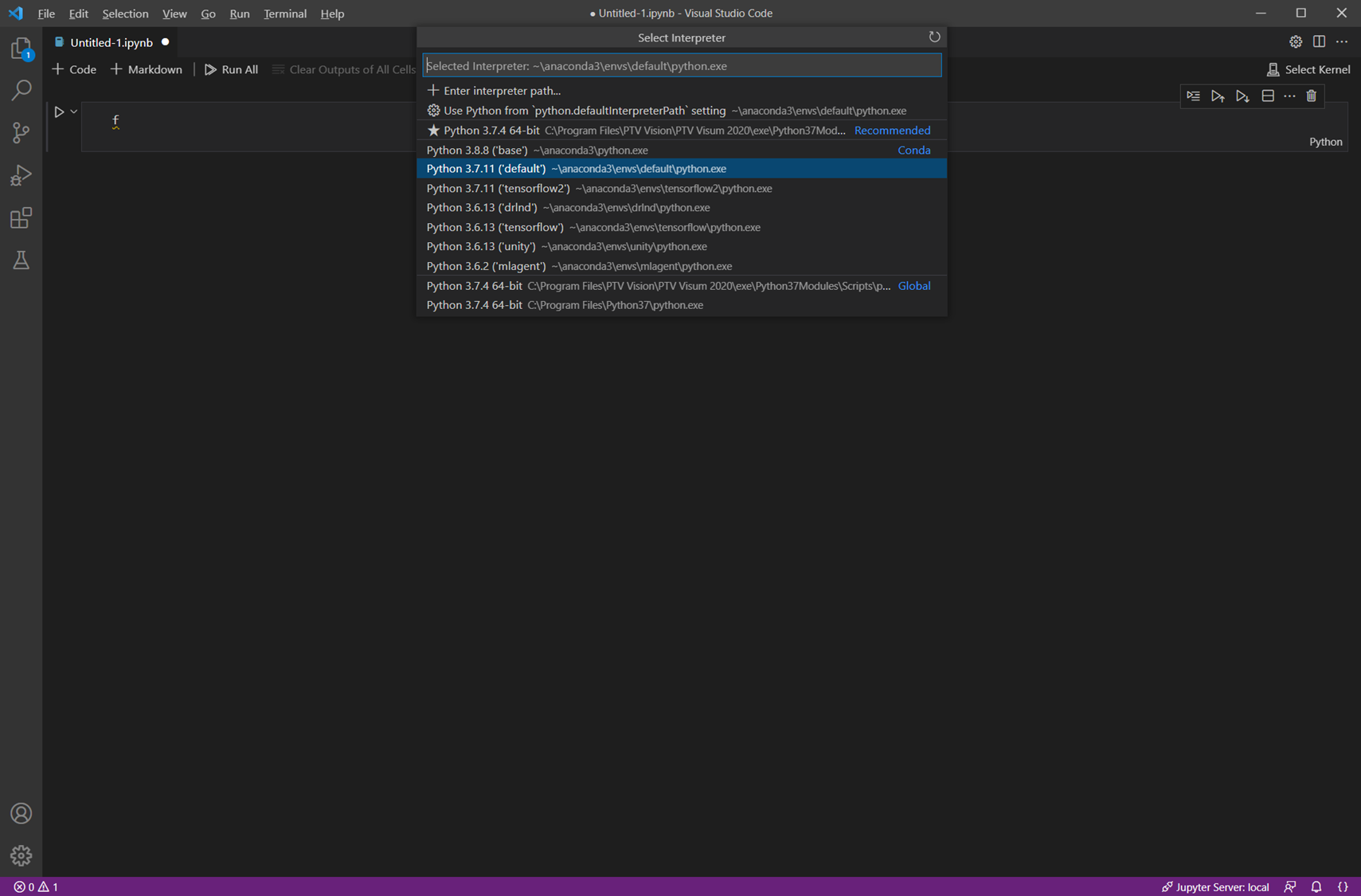
Task: Open notifications bell in status bar
Action: tap(1316, 886)
